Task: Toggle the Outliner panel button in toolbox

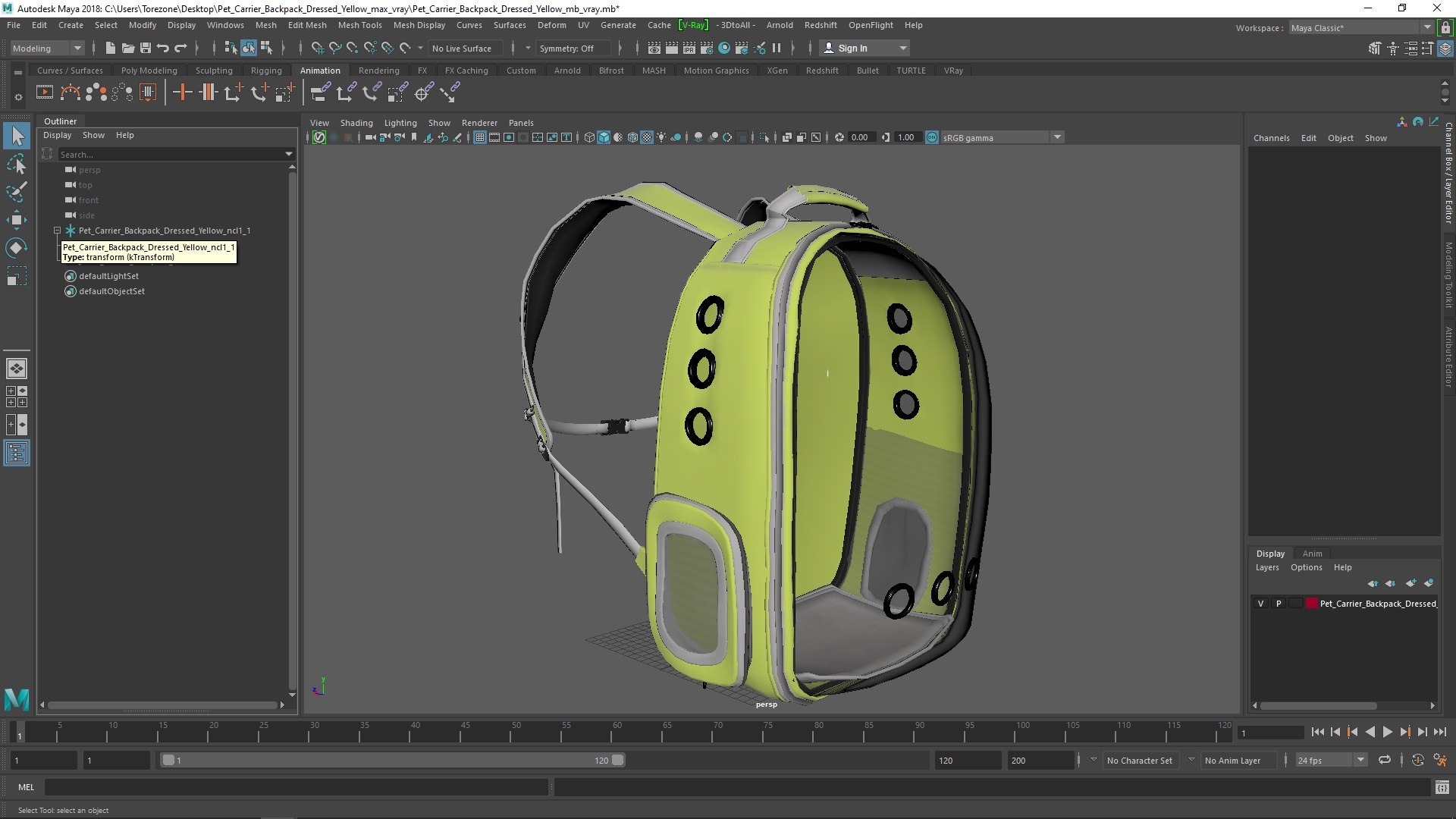Action: (17, 453)
